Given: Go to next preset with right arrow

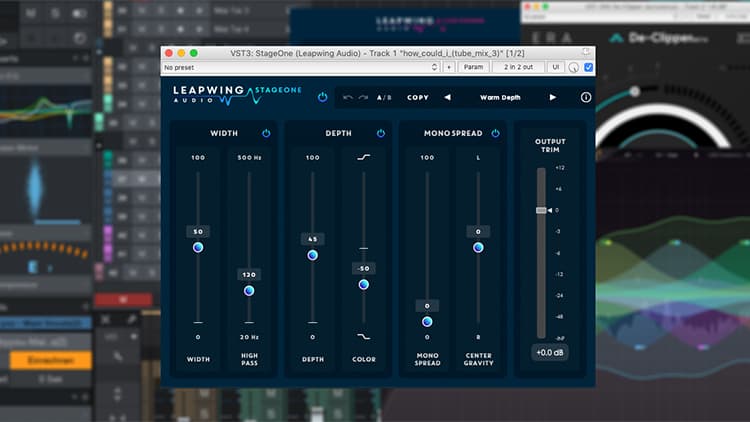Looking at the screenshot, I should [552, 97].
